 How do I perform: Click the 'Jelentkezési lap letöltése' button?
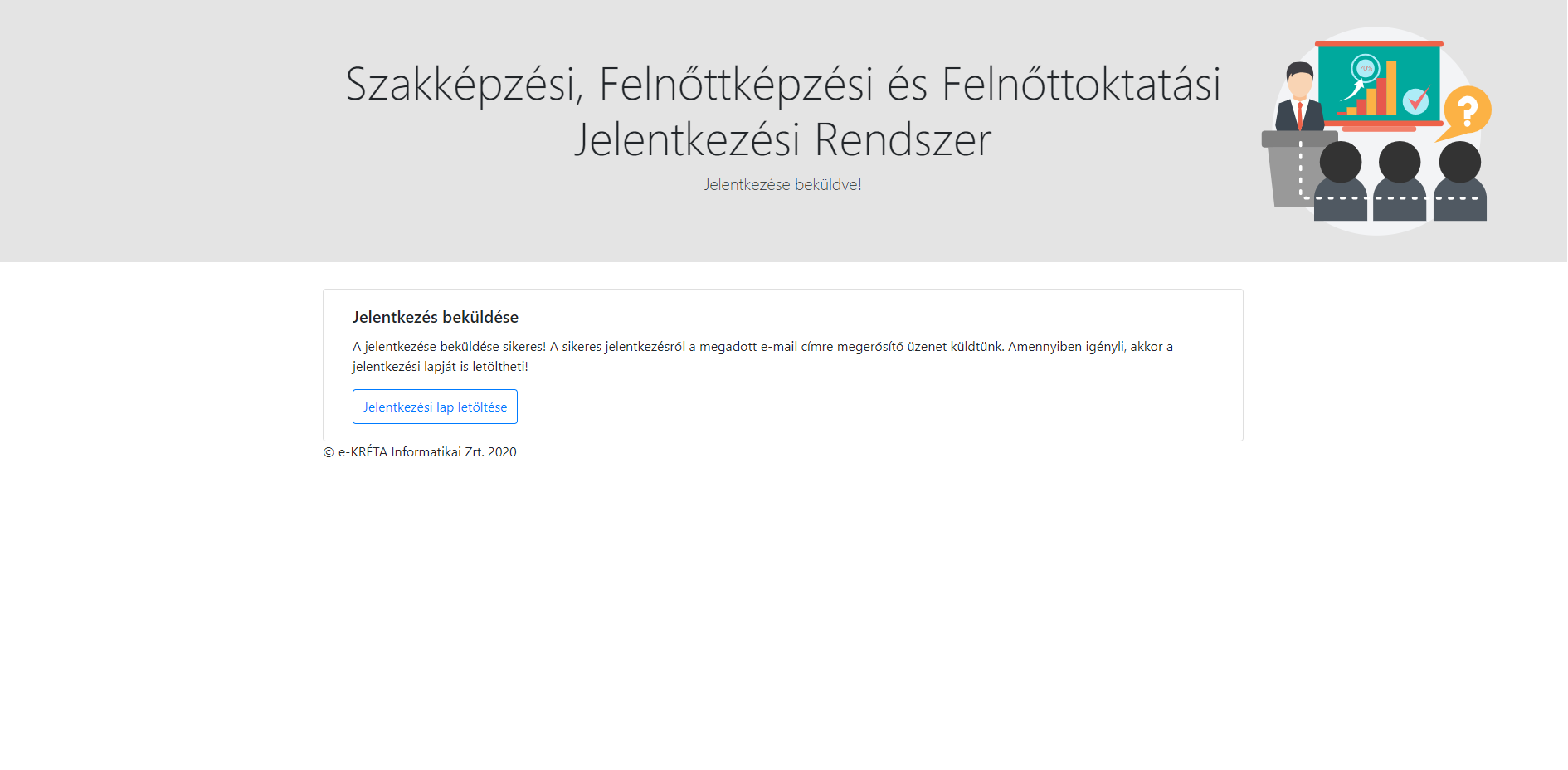pos(435,407)
